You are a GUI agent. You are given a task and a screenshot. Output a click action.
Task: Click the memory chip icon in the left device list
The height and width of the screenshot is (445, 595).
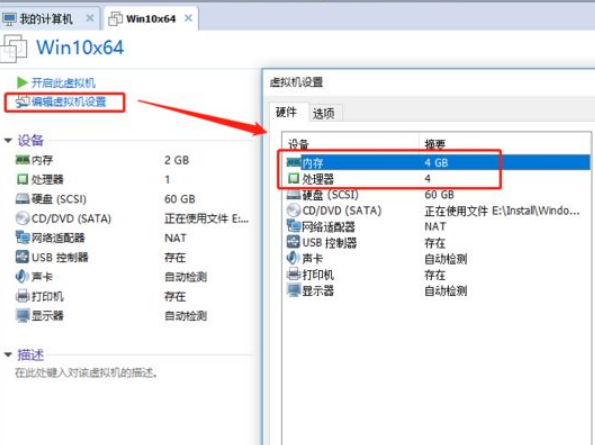coord(22,160)
